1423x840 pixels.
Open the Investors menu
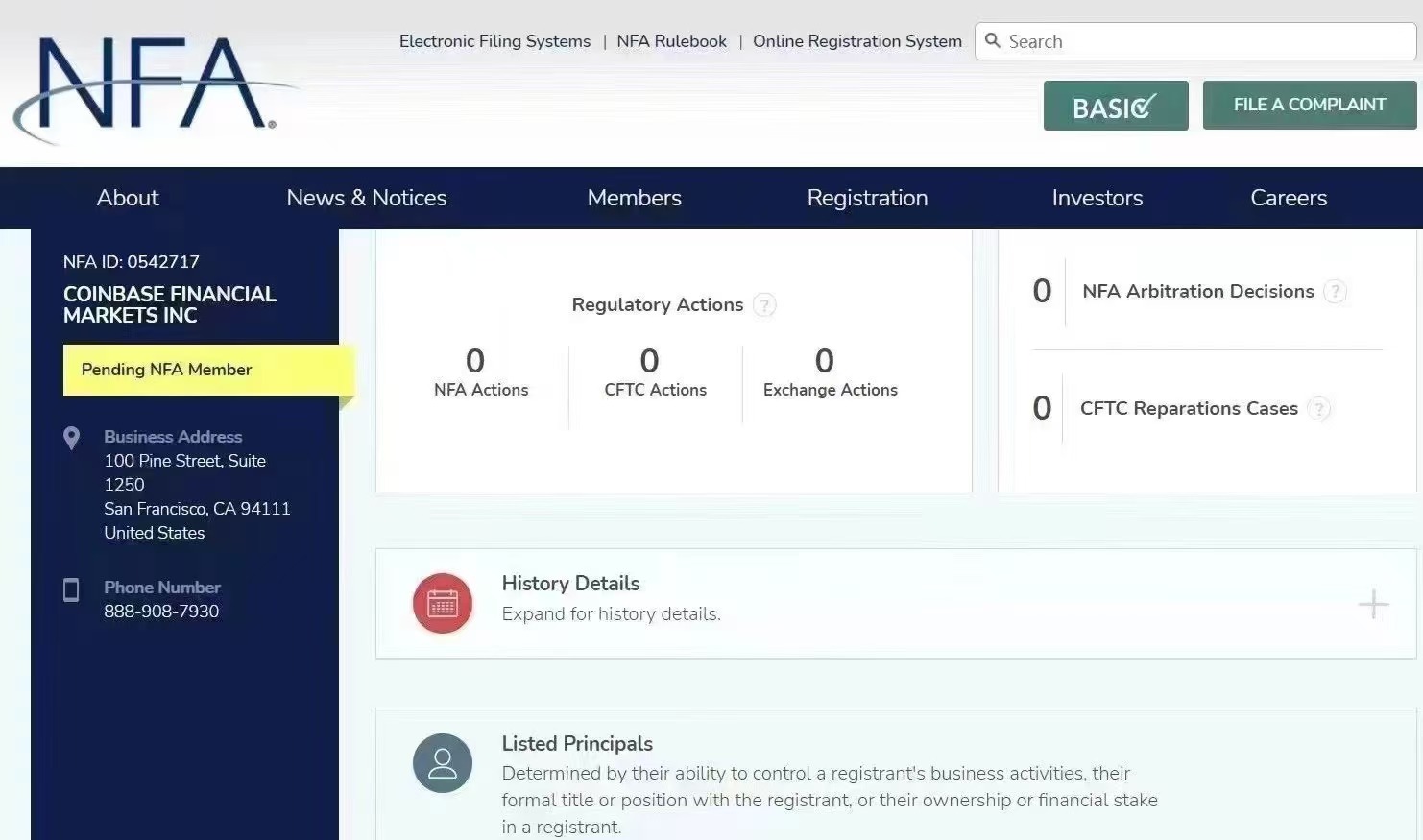pos(1097,198)
